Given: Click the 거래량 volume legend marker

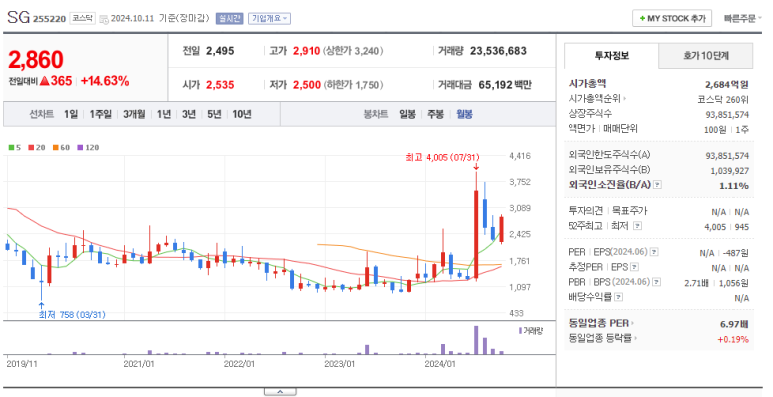Looking at the screenshot, I should click(x=531, y=330).
